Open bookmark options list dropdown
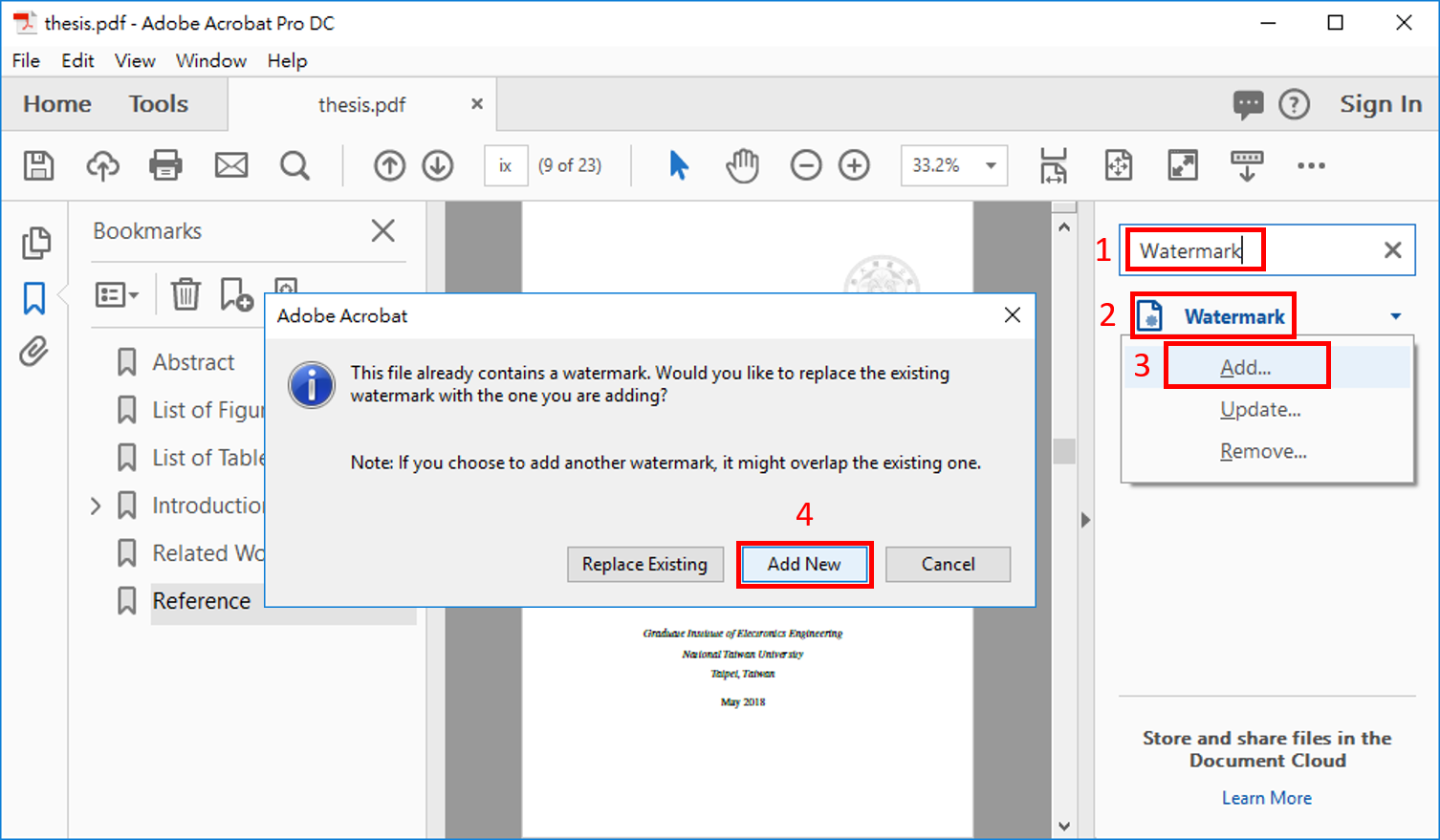This screenshot has width=1440, height=840. pos(117,294)
